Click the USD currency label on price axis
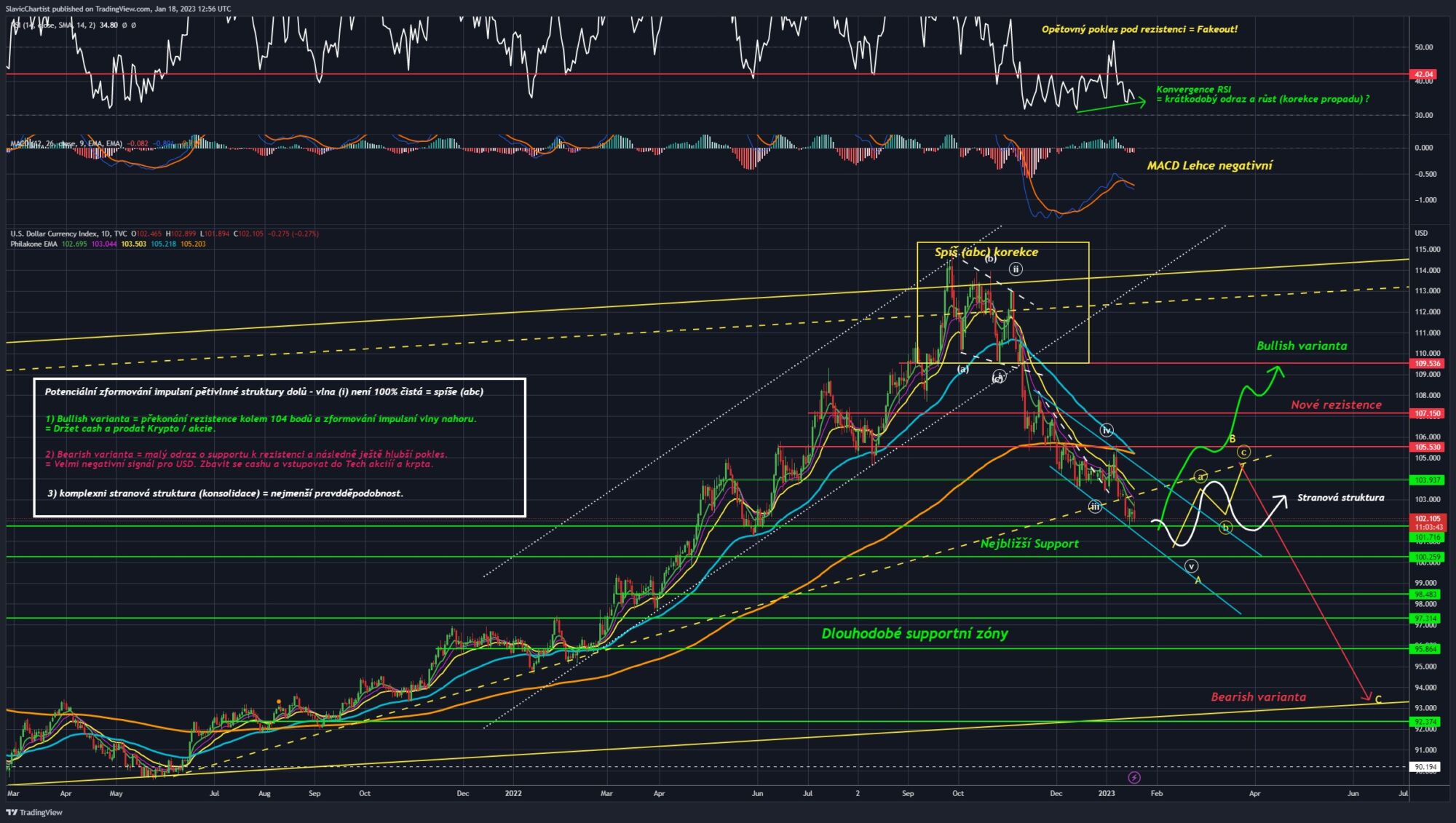Viewport: 1456px width, 823px height. click(x=1421, y=233)
